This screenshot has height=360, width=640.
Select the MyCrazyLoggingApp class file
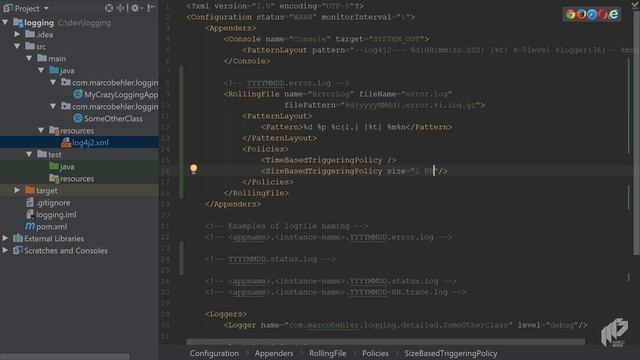point(121,94)
